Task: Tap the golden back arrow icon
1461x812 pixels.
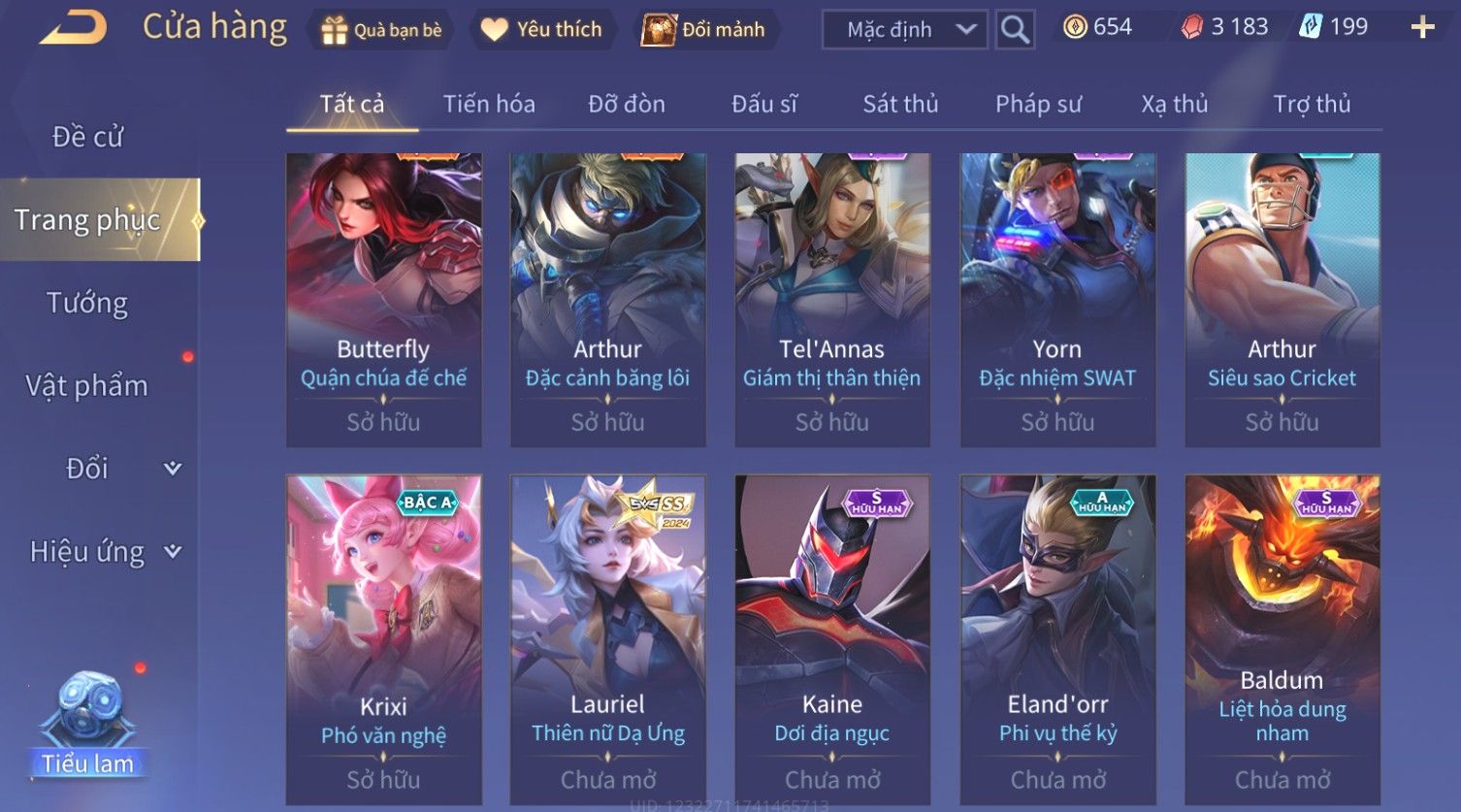Action: (x=73, y=27)
